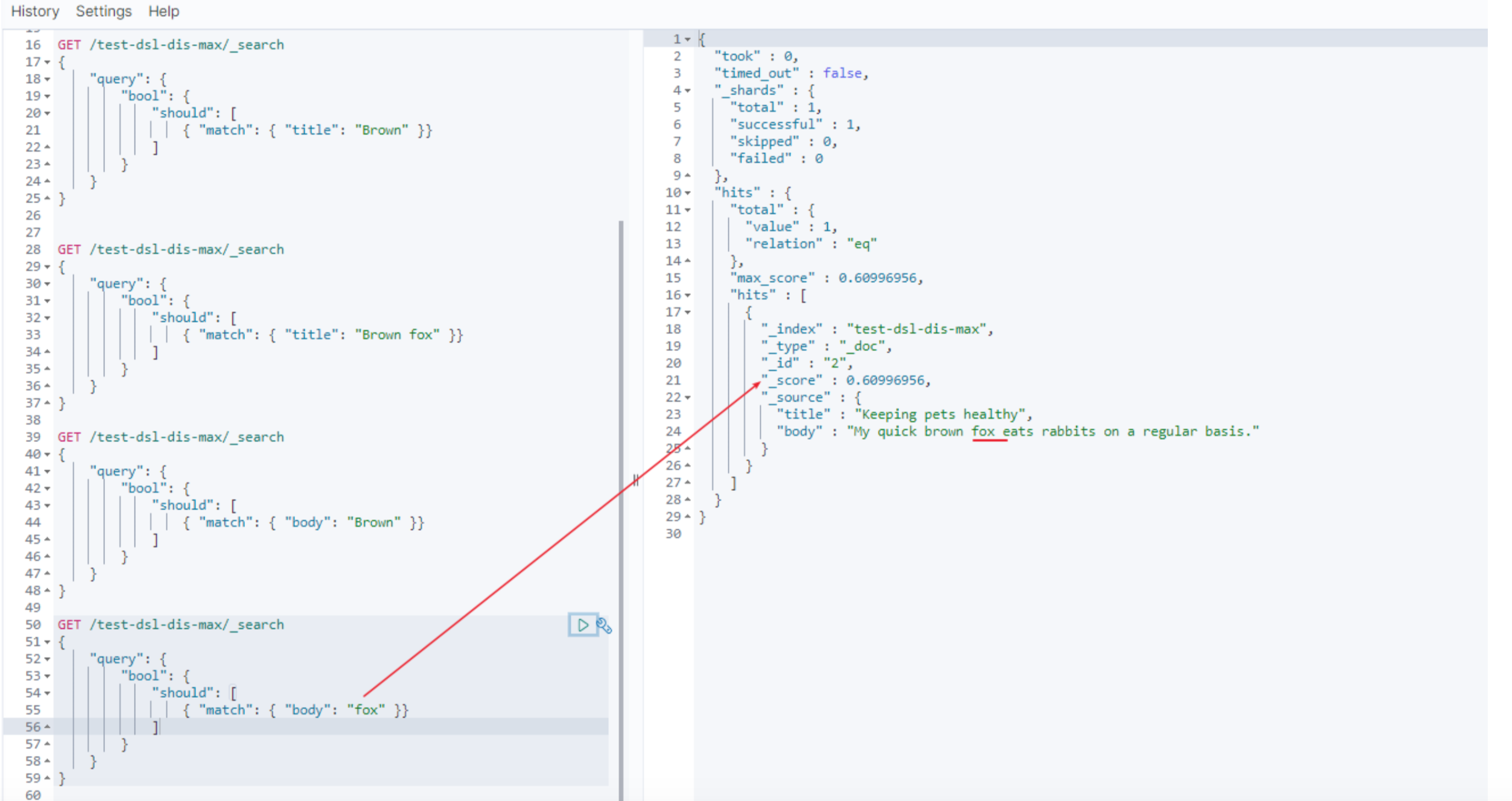1512x801 pixels.
Task: Collapse the request body at line 29
Action: click(x=47, y=267)
